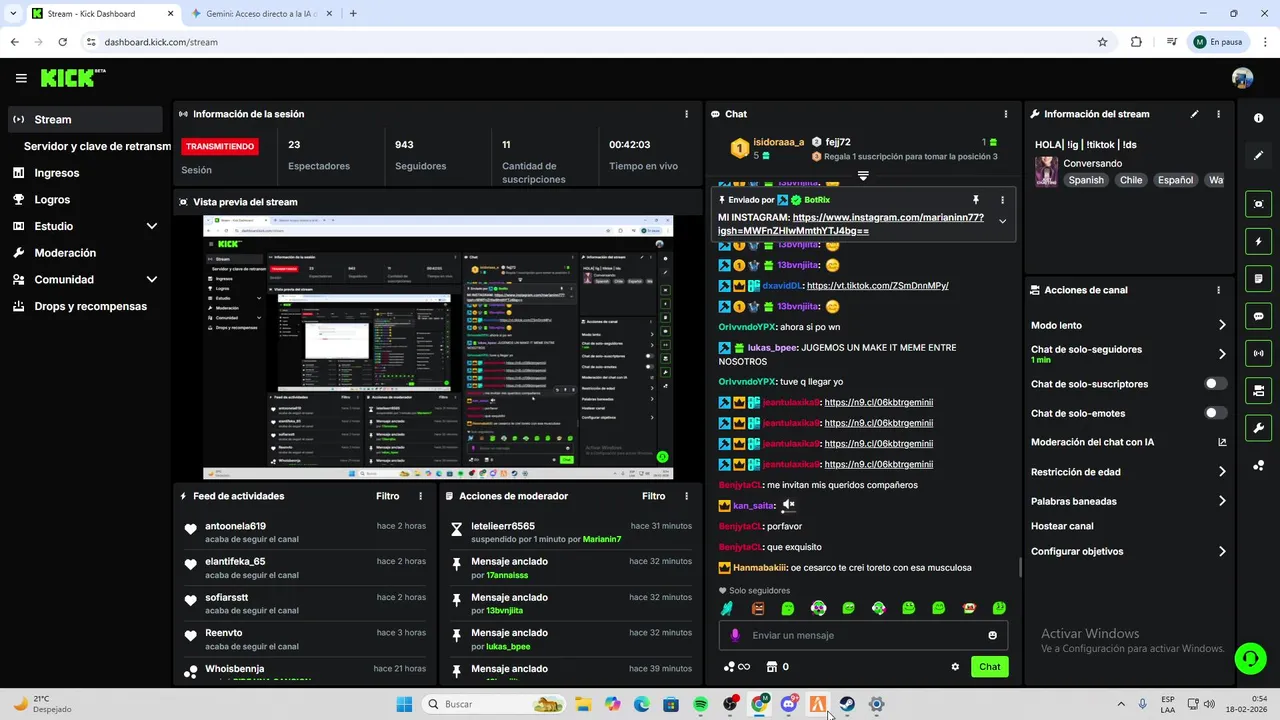Image resolution: width=1280 pixels, height=720 pixels.
Task: Open the emoji picker in message box
Action: coord(992,635)
